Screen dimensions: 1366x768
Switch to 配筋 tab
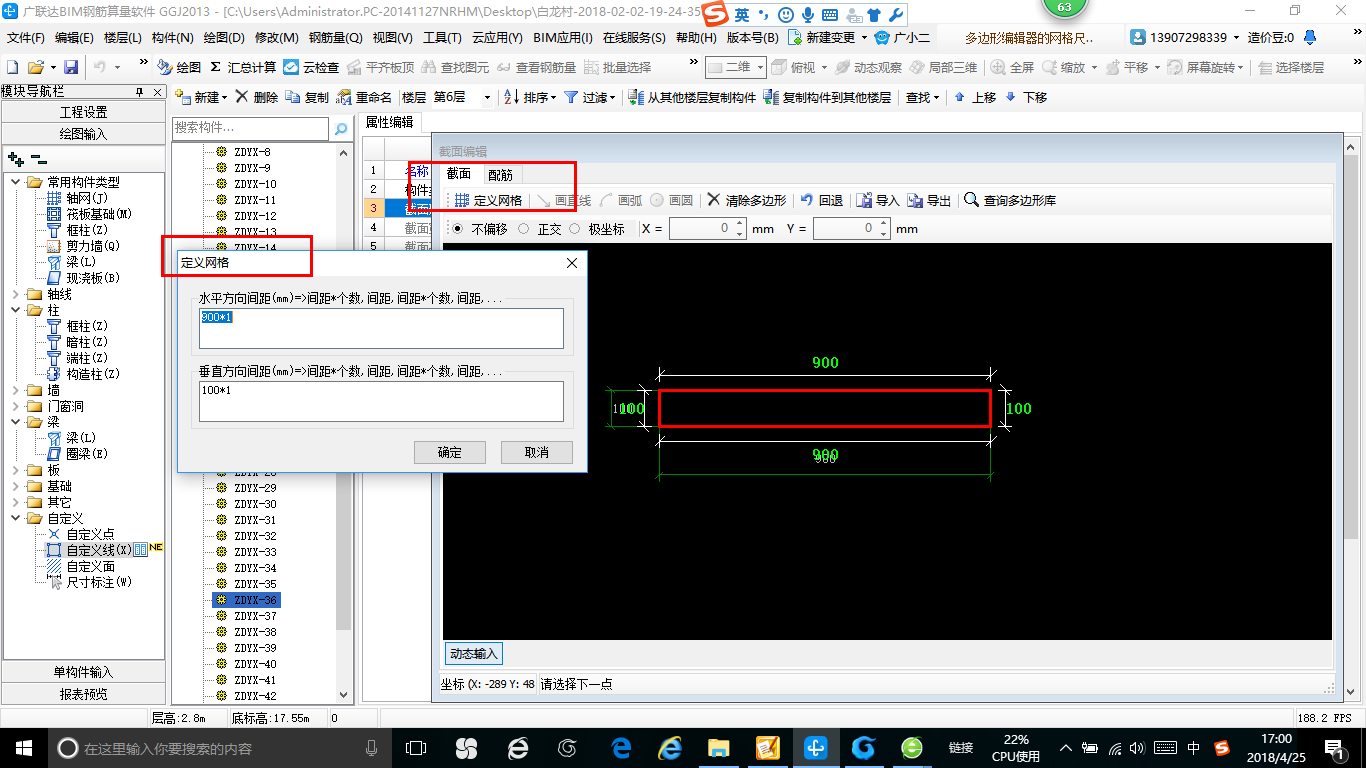pos(500,175)
